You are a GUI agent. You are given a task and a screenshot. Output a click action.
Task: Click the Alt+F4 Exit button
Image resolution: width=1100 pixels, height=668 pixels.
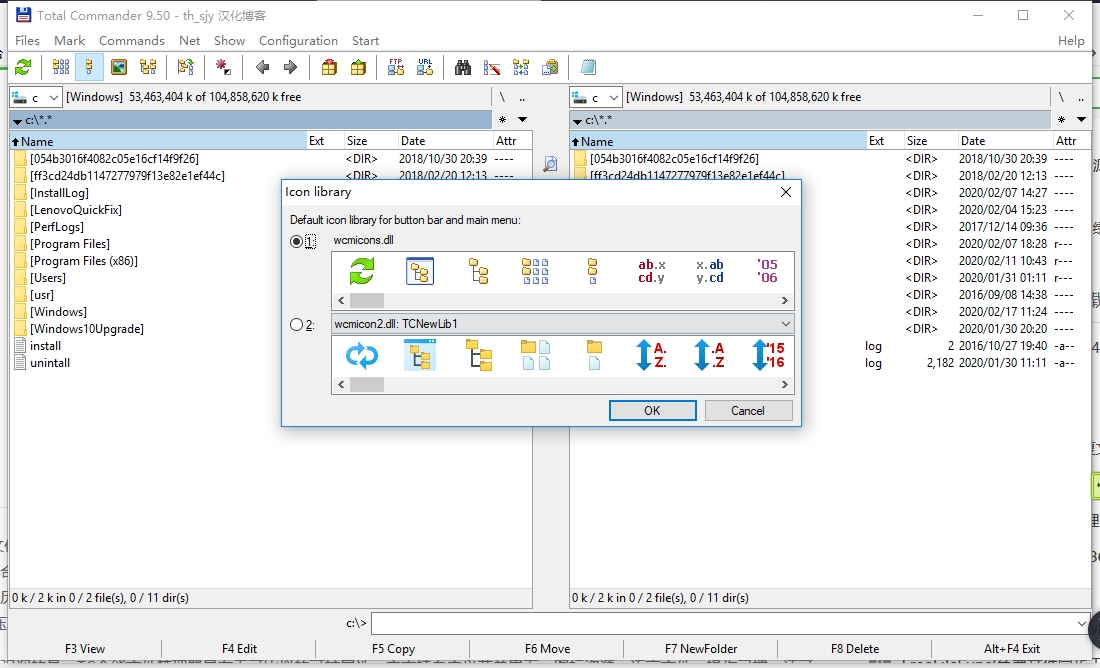[1012, 648]
